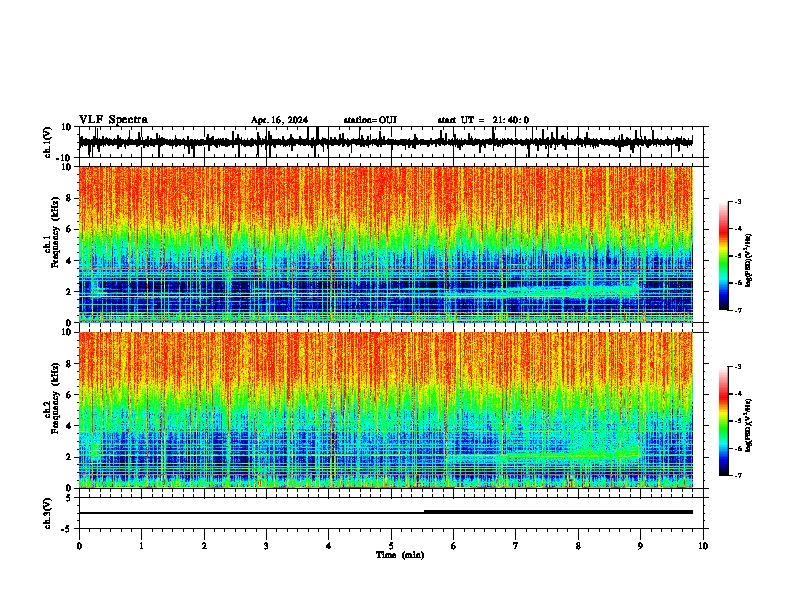Image resolution: width=792 pixels, height=612 pixels.
Task: Click the "-7" label on ch.2 color bar
Action: coord(738,475)
